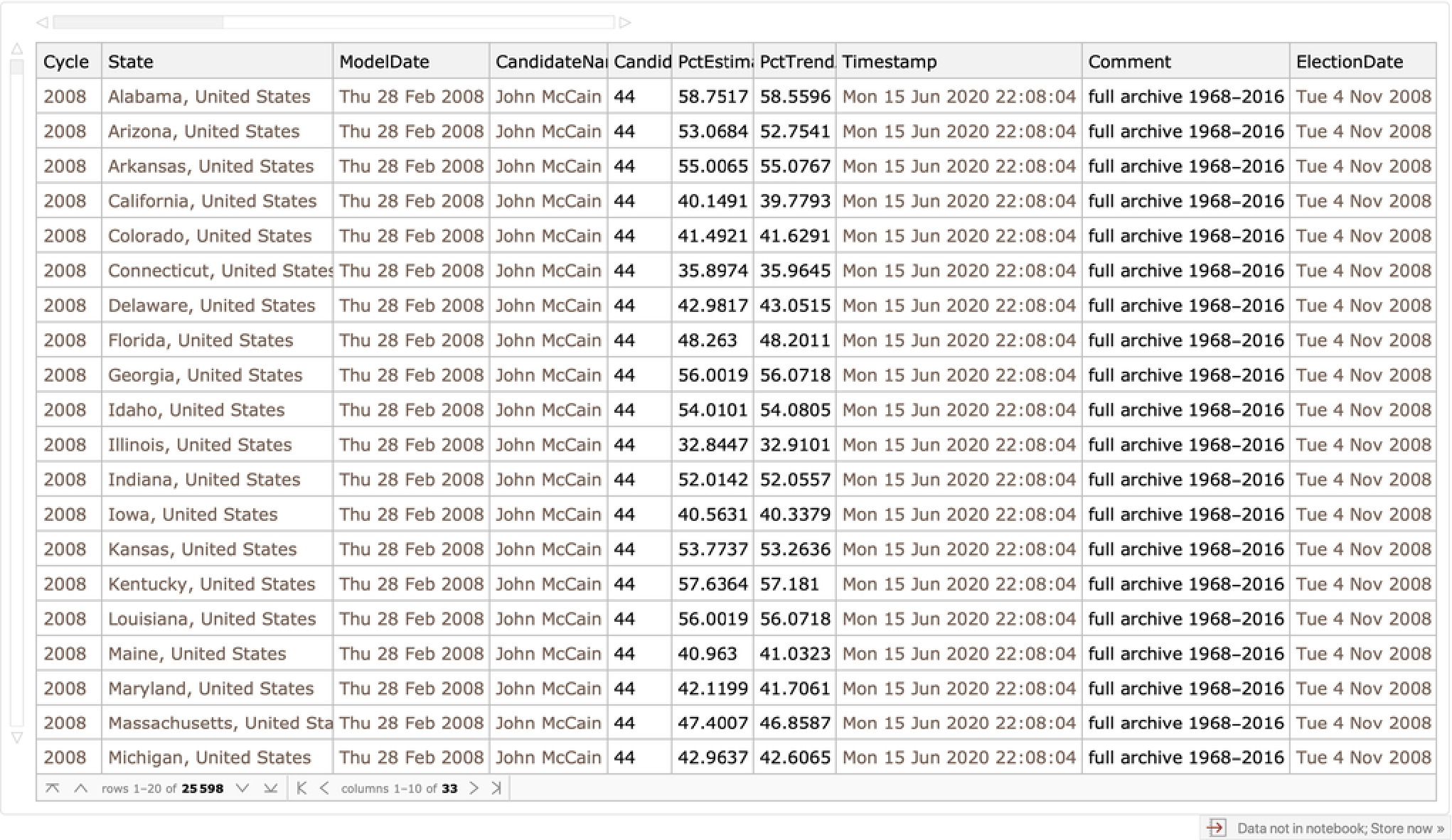
Task: Click the horizontal scrollbar thumb
Action: (139, 23)
